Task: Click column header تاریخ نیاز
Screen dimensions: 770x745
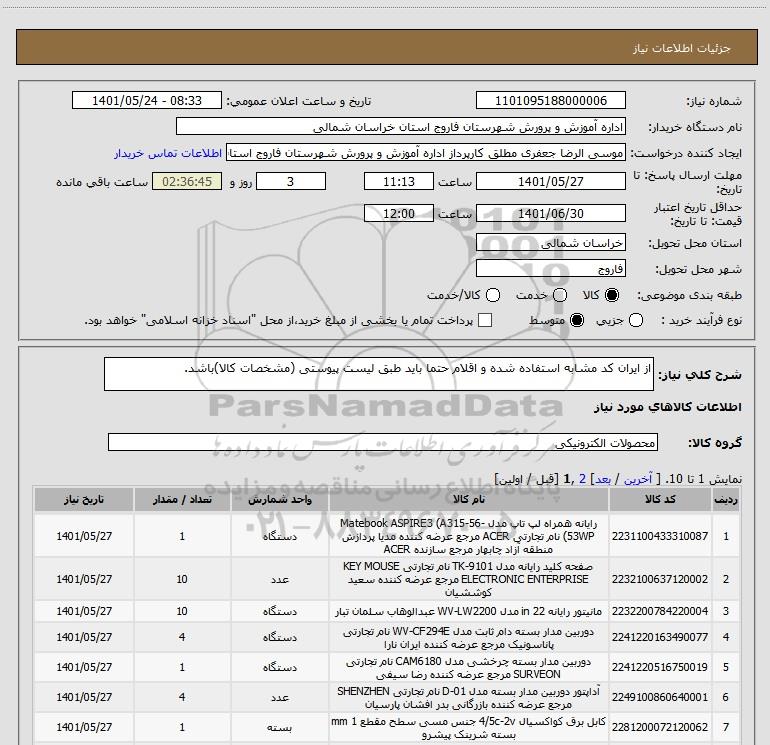Action: (84, 499)
